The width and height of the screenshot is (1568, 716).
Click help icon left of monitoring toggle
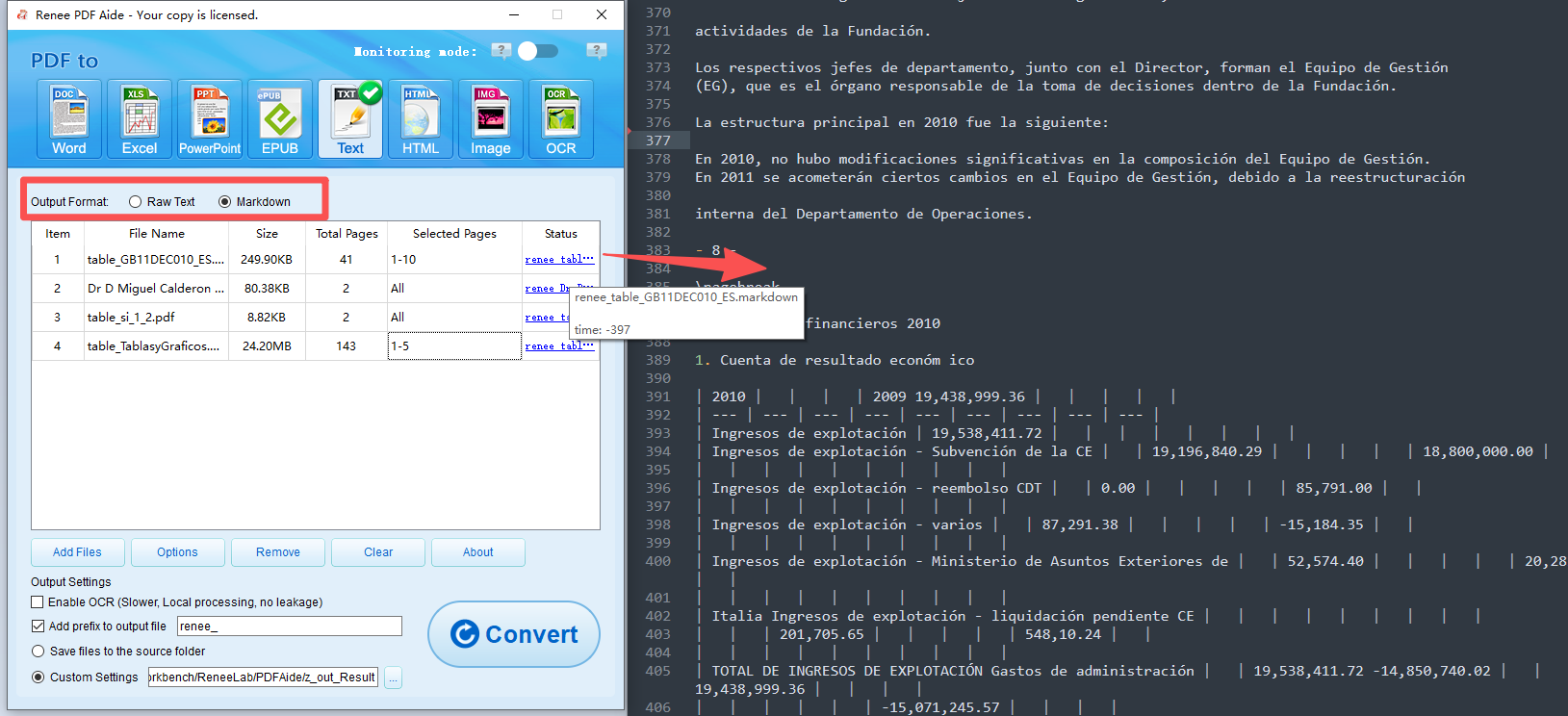501,51
